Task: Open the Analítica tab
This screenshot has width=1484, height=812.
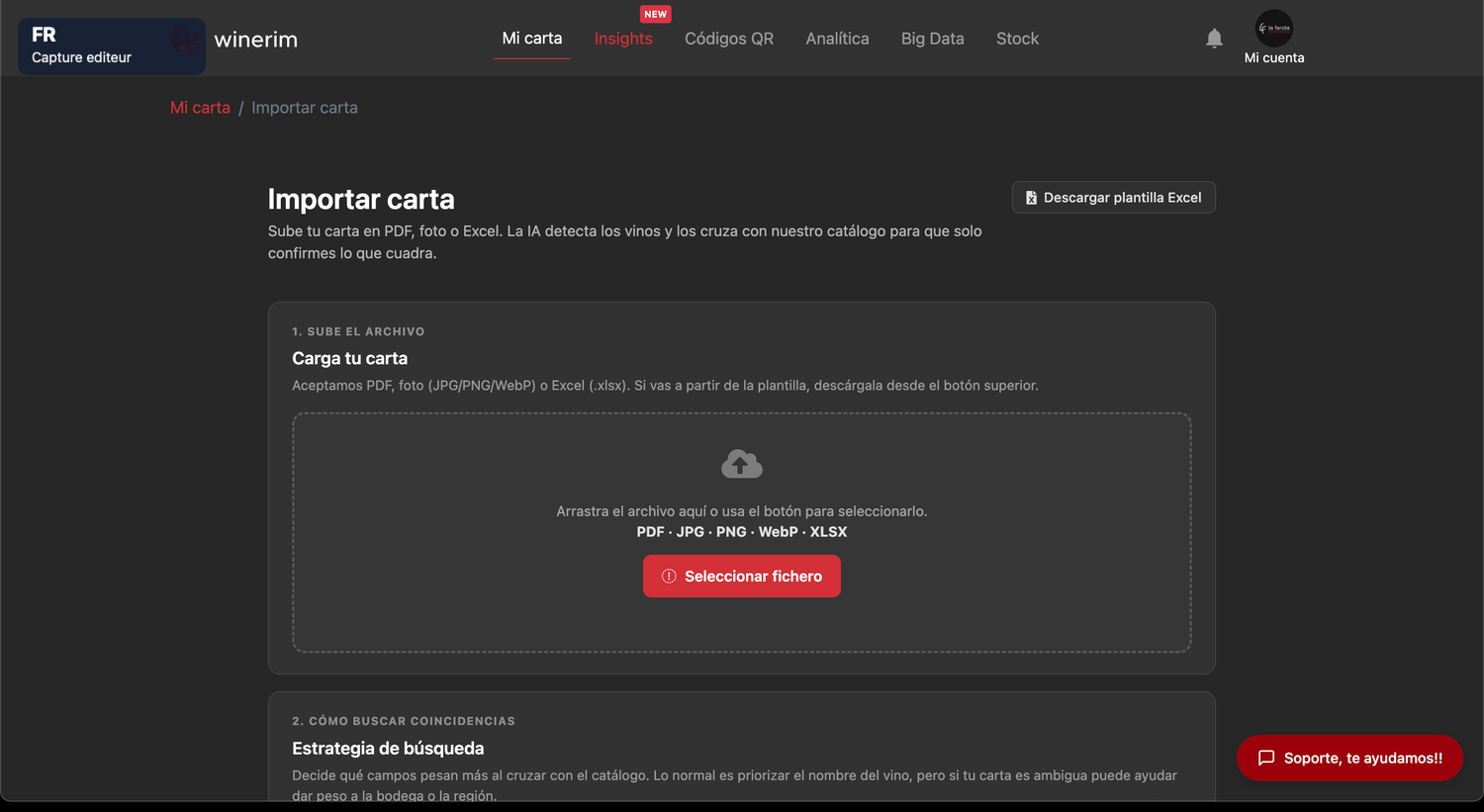Action: pyautogui.click(x=837, y=39)
